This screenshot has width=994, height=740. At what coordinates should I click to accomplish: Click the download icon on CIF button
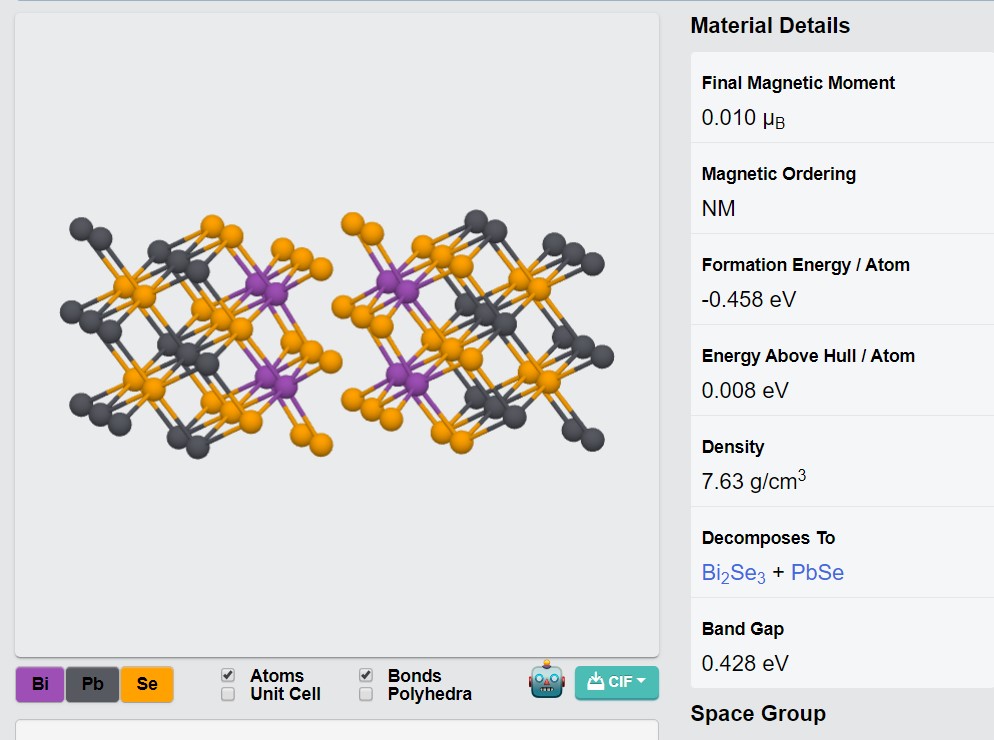pyautogui.click(x=595, y=682)
